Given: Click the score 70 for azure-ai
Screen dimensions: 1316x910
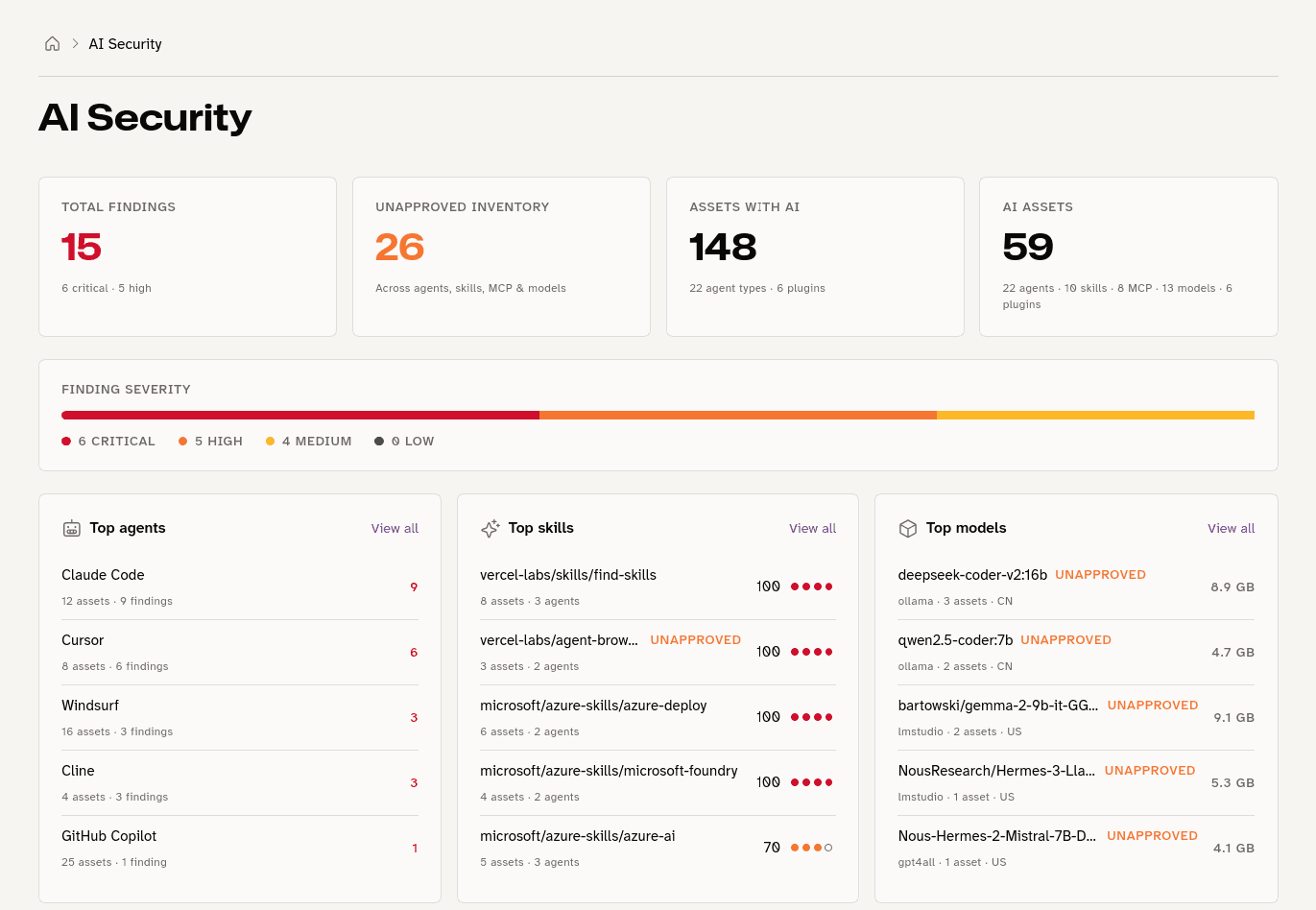Looking at the screenshot, I should 772,848.
